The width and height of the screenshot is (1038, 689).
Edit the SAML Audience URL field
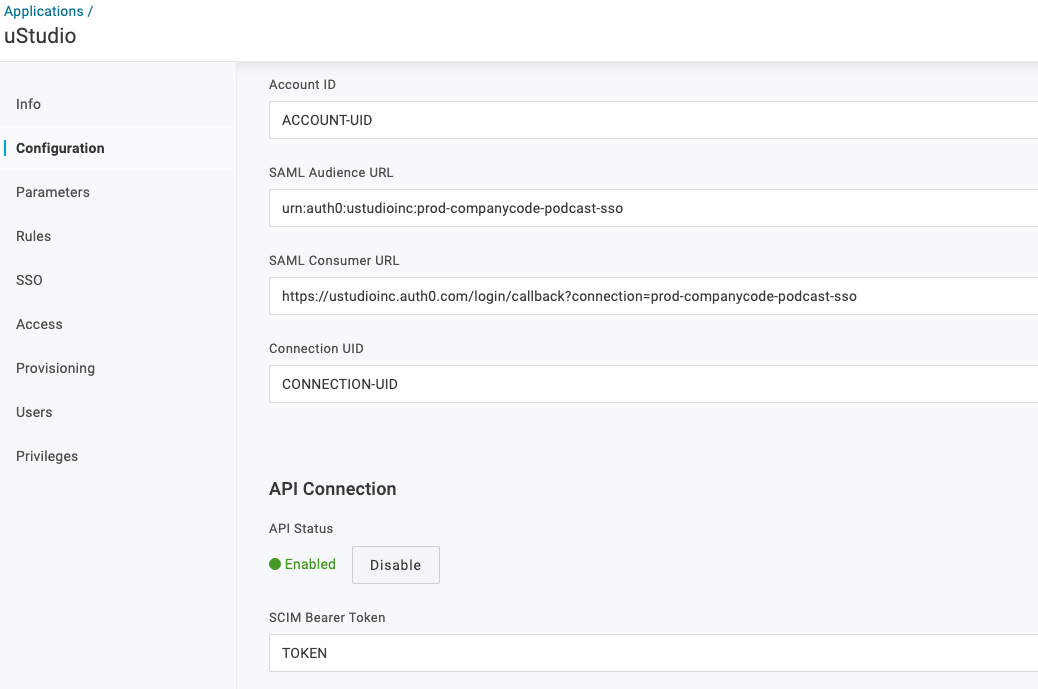pyautogui.click(x=653, y=208)
